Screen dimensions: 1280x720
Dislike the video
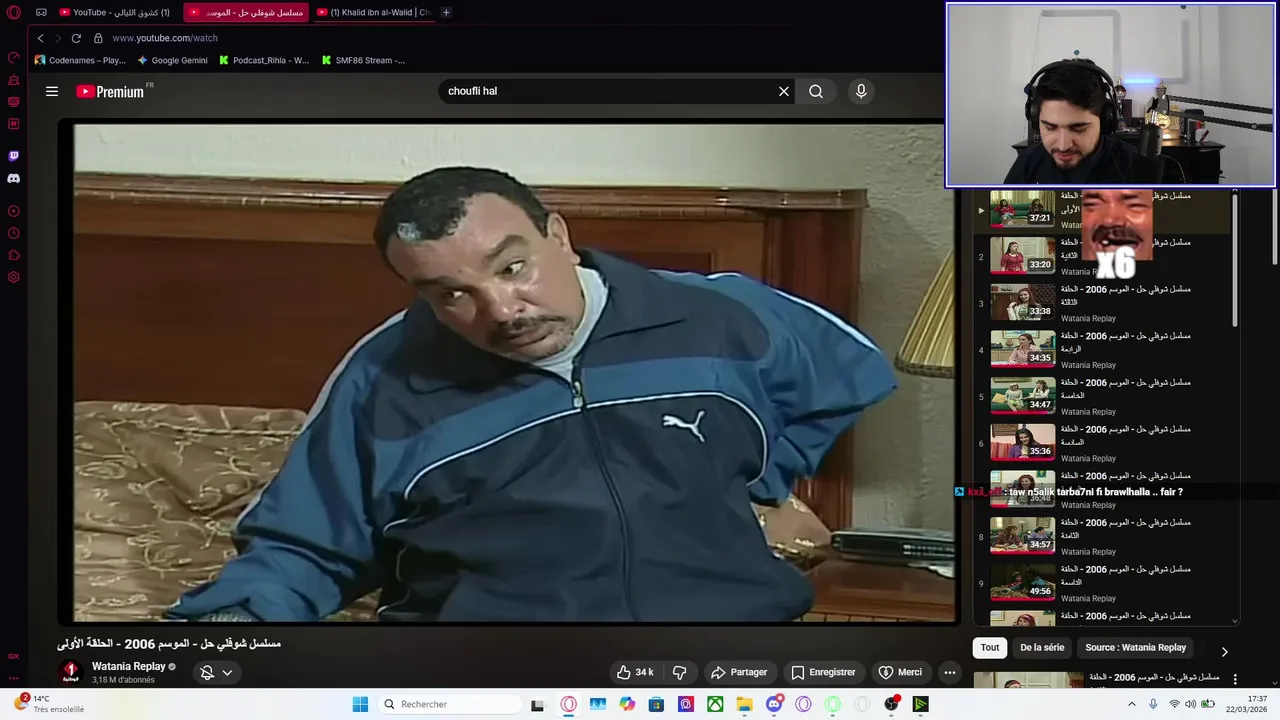pos(680,672)
